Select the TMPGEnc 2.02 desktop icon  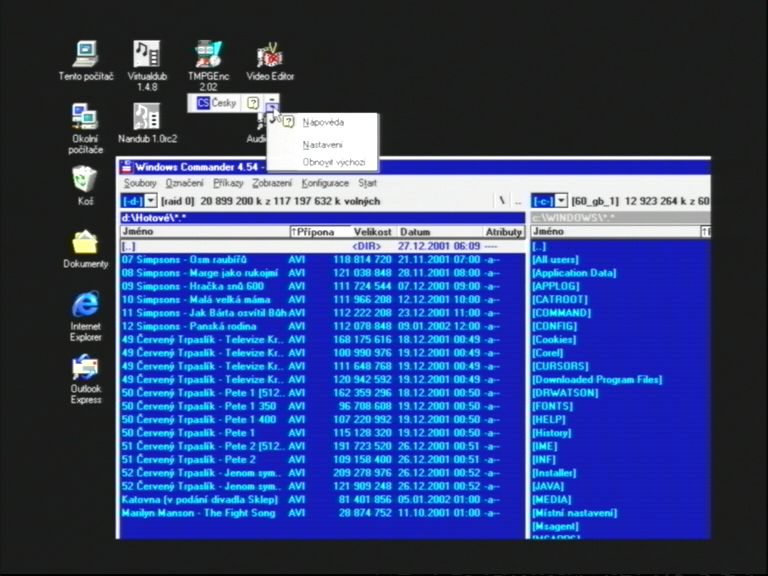tap(208, 65)
